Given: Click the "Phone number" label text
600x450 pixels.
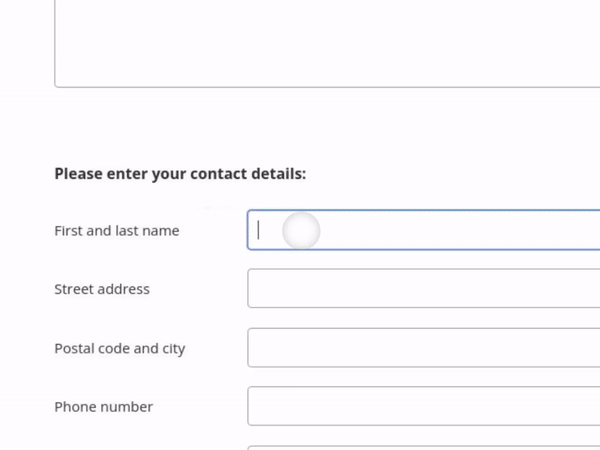Looking at the screenshot, I should [x=103, y=407].
